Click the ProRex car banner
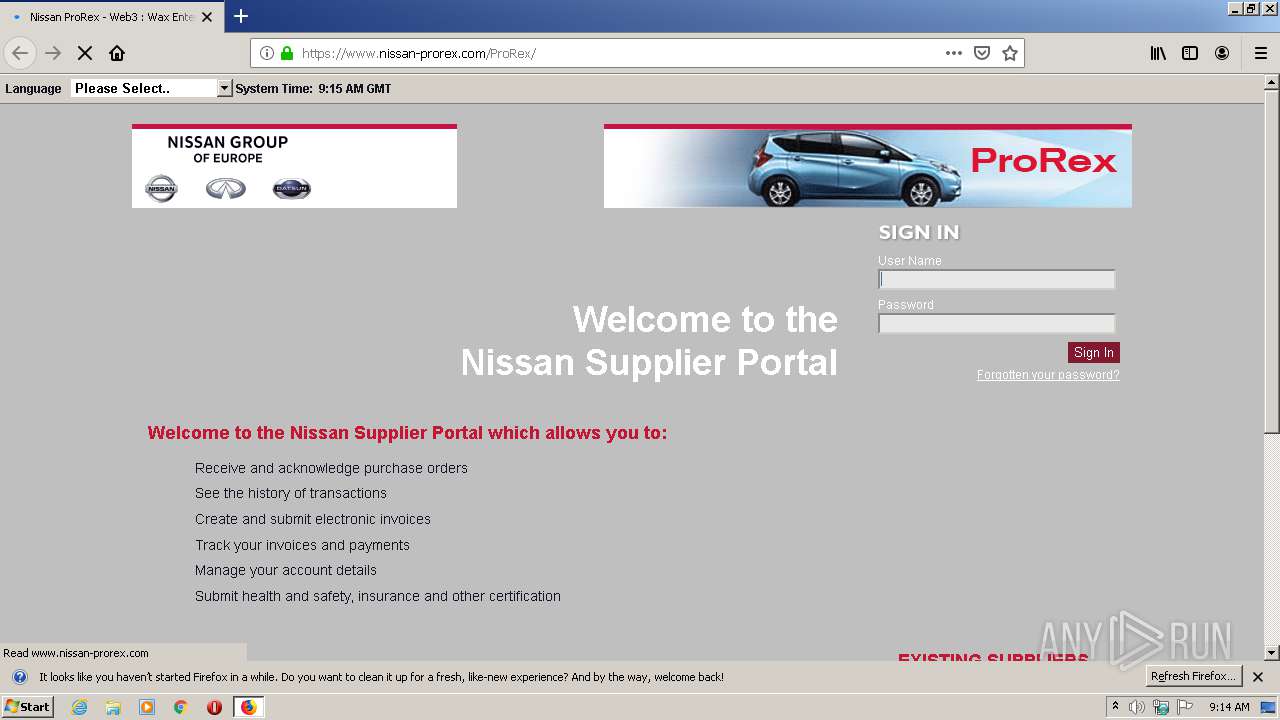1280x720 pixels. 868,166
